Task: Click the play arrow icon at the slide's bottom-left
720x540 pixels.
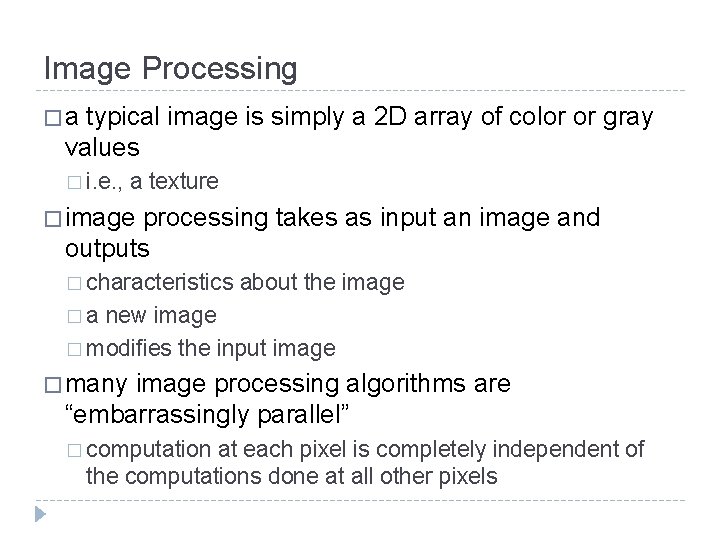Action: (40, 516)
